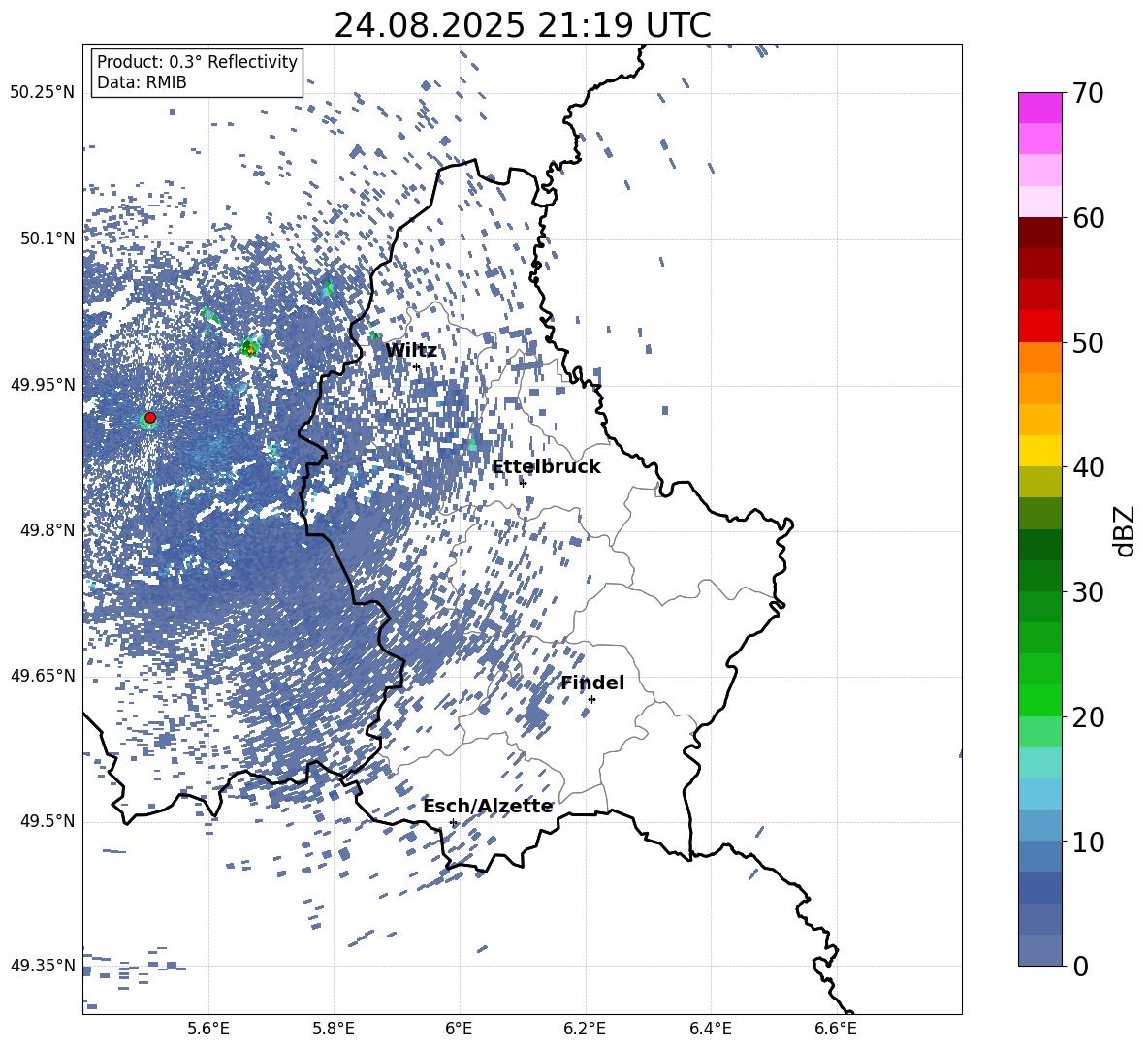The height and width of the screenshot is (1048, 1148).
Task: Click the 70 tick on the colorbar
Action: (1088, 93)
